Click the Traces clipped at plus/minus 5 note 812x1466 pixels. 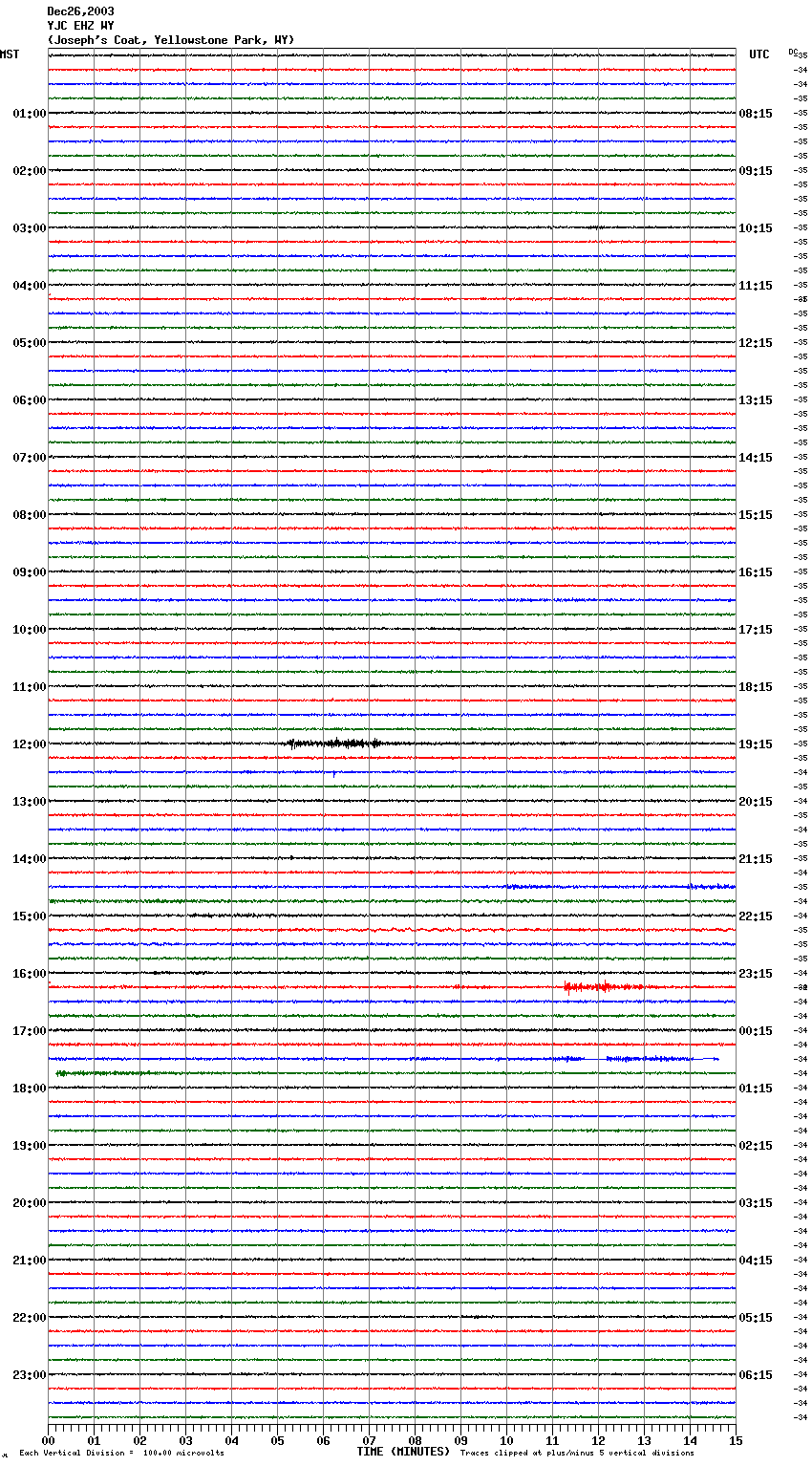click(577, 1453)
